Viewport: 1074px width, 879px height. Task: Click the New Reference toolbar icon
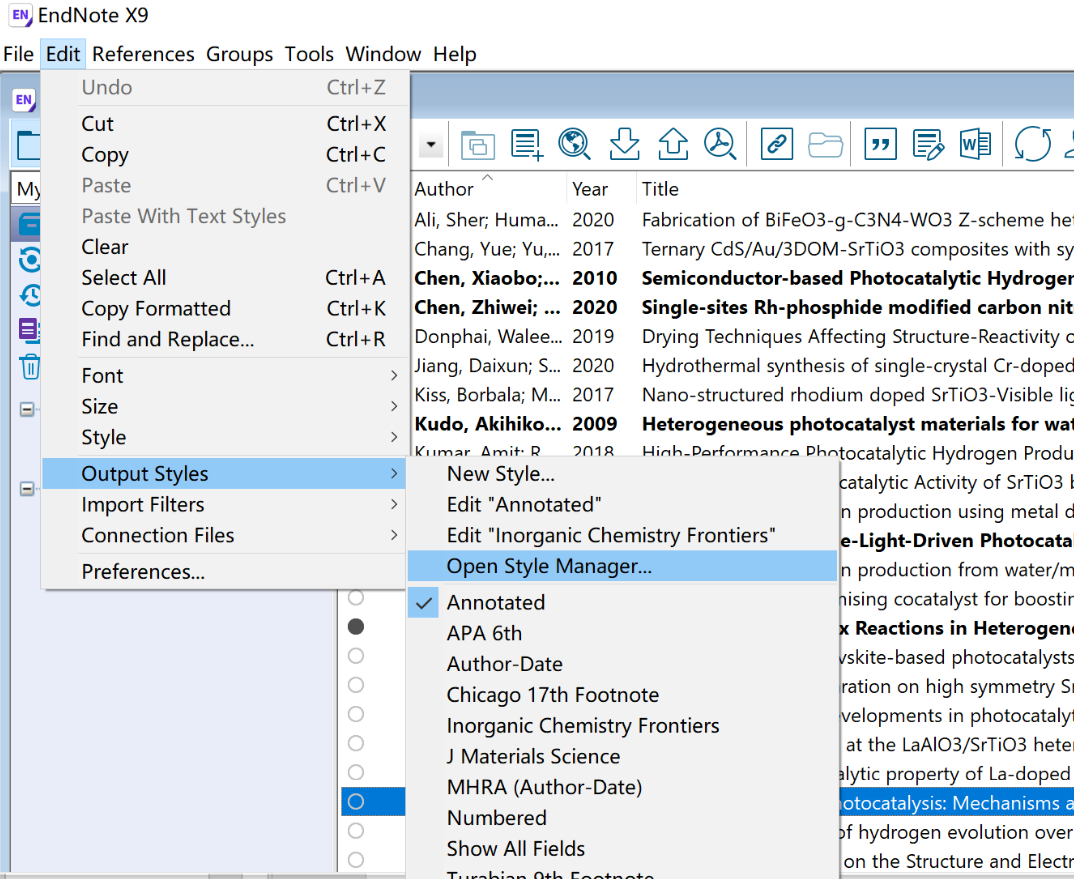[527, 145]
